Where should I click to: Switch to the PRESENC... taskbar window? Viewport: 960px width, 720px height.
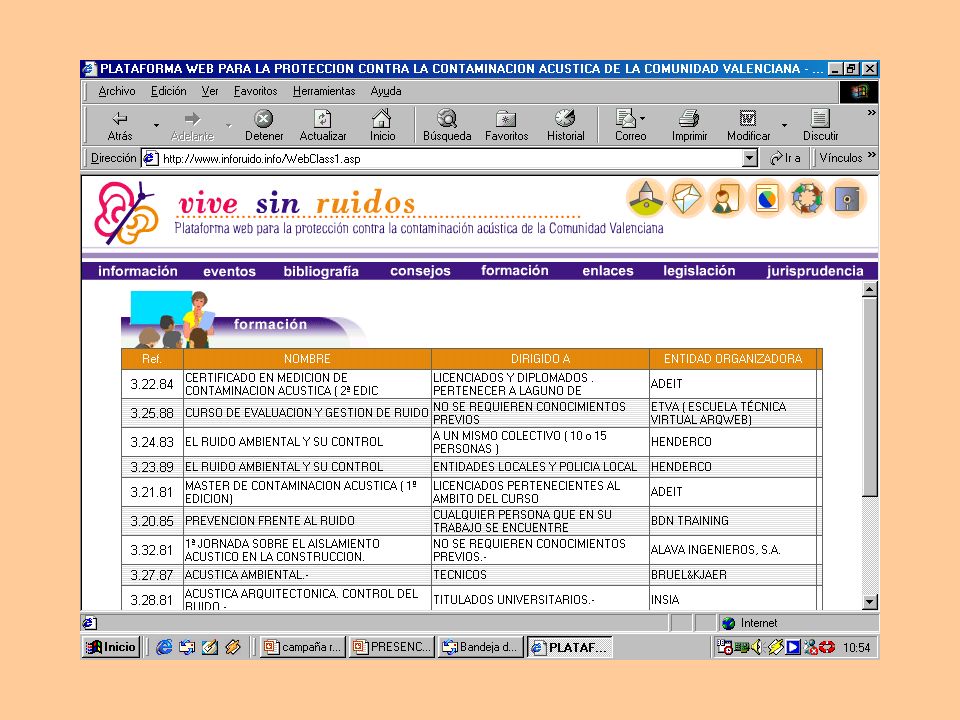pyautogui.click(x=392, y=647)
